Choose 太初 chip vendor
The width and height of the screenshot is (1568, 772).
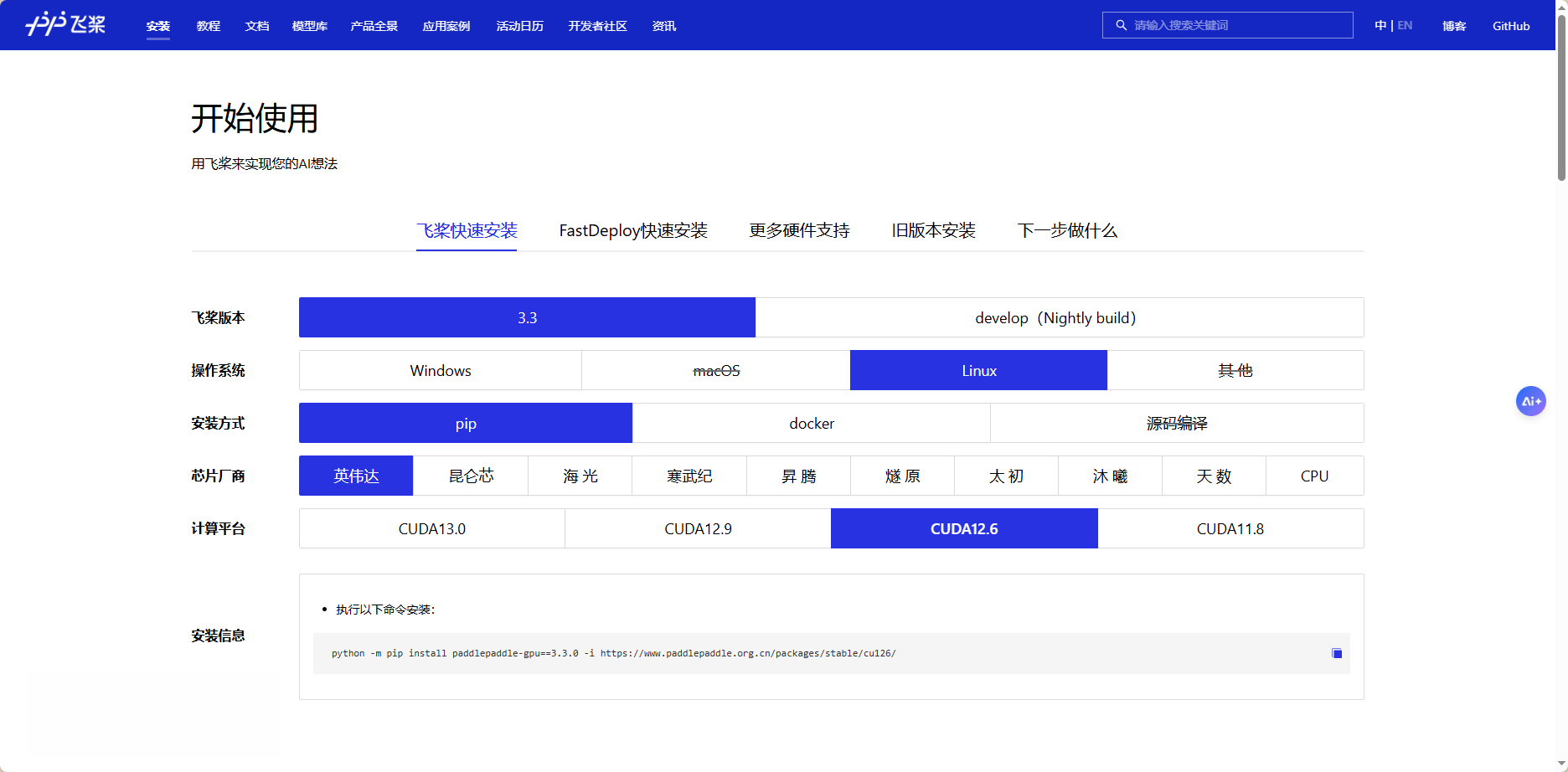pos(1007,476)
